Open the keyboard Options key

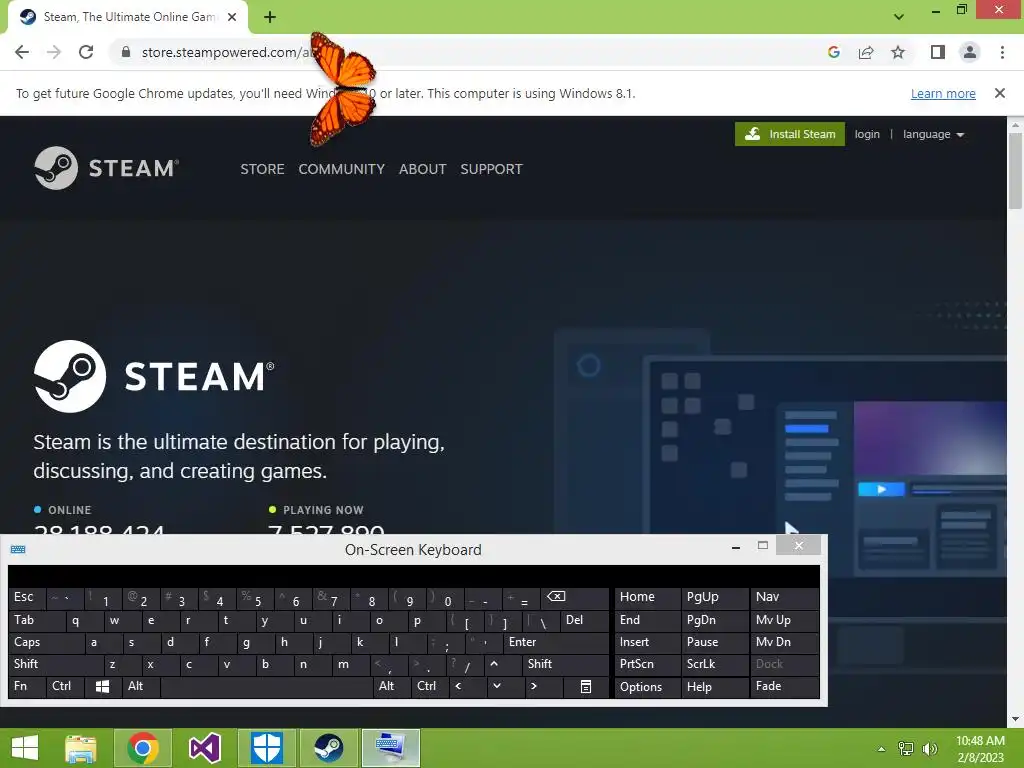647,687
